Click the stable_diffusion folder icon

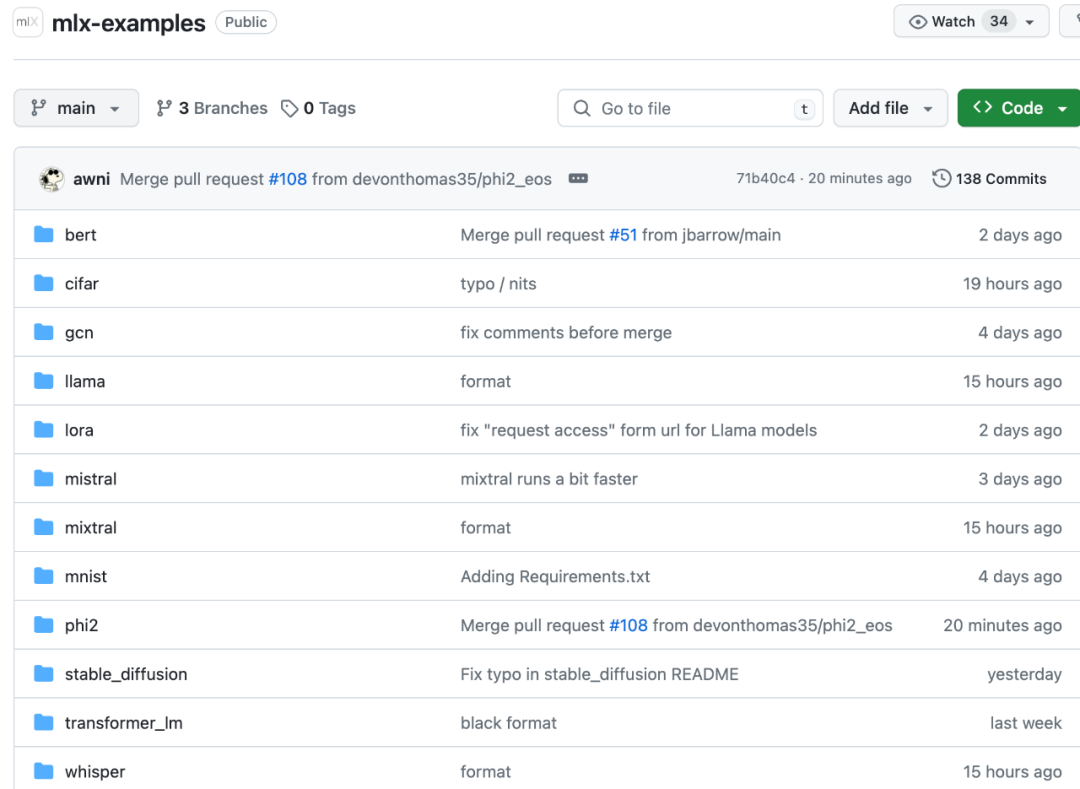(x=43, y=674)
